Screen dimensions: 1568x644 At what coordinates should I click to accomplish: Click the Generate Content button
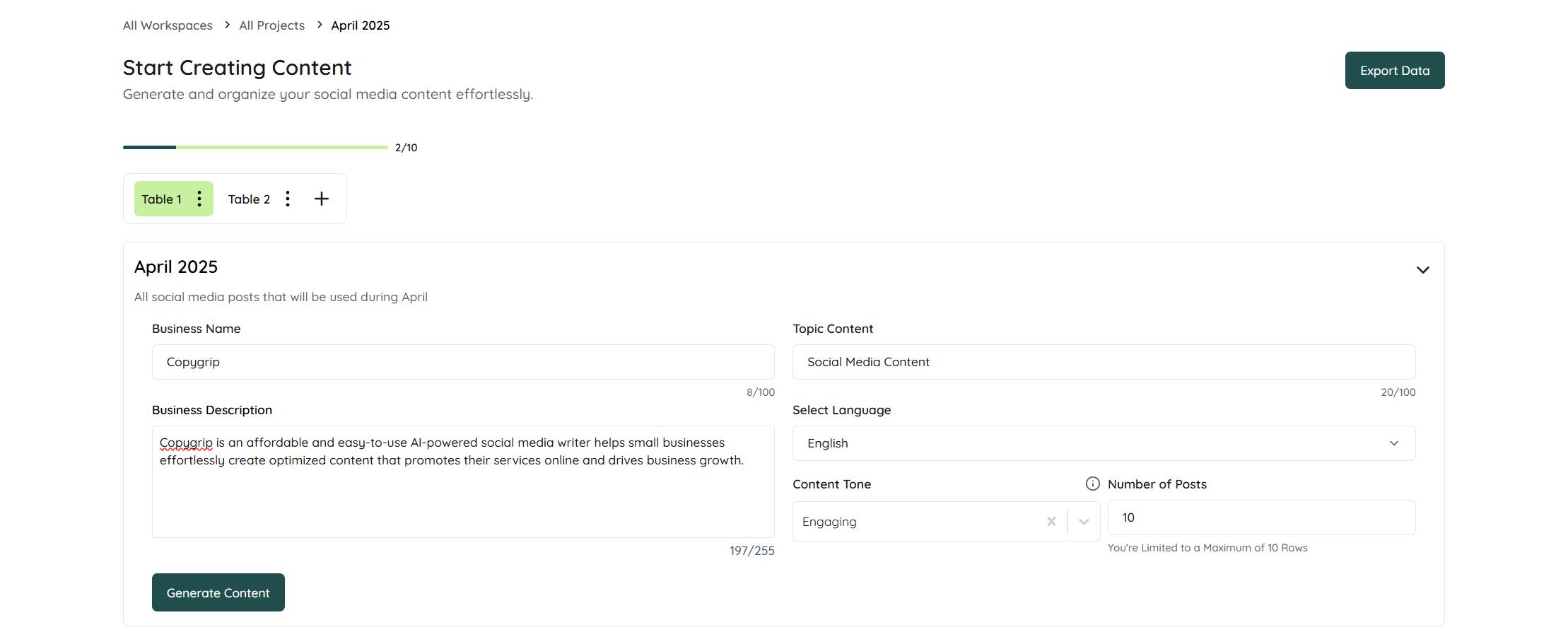pyautogui.click(x=218, y=592)
